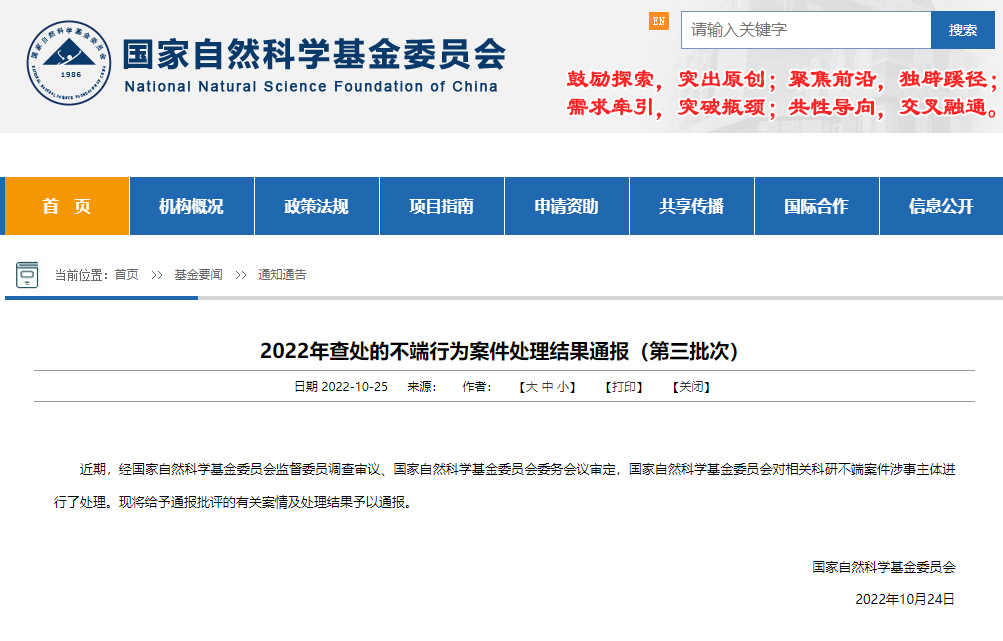The image size is (1003, 641).
Task: Open the 政策法规 navigation menu
Action: point(317,206)
